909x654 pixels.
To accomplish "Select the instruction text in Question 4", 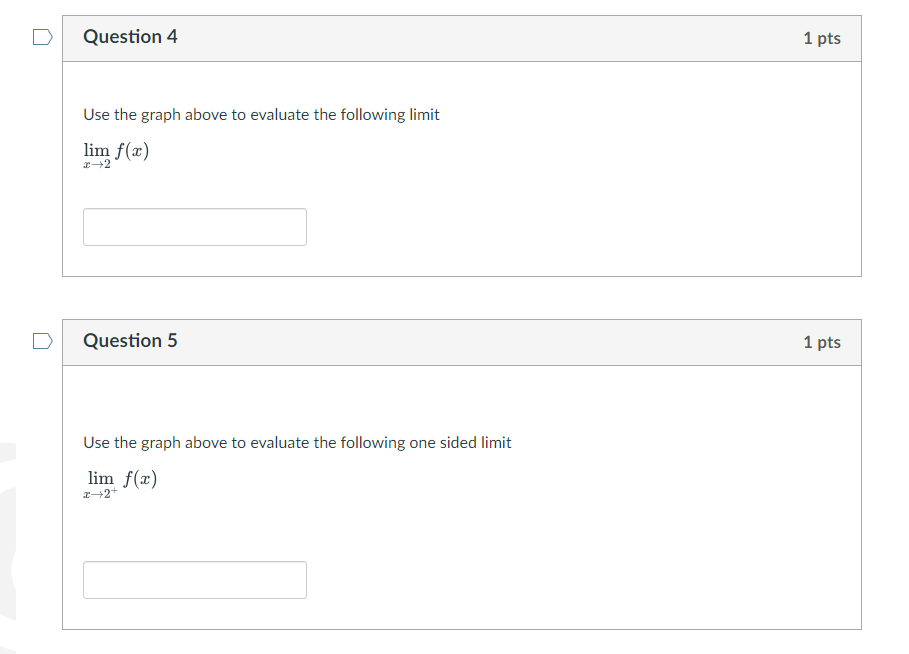I will 260,114.
